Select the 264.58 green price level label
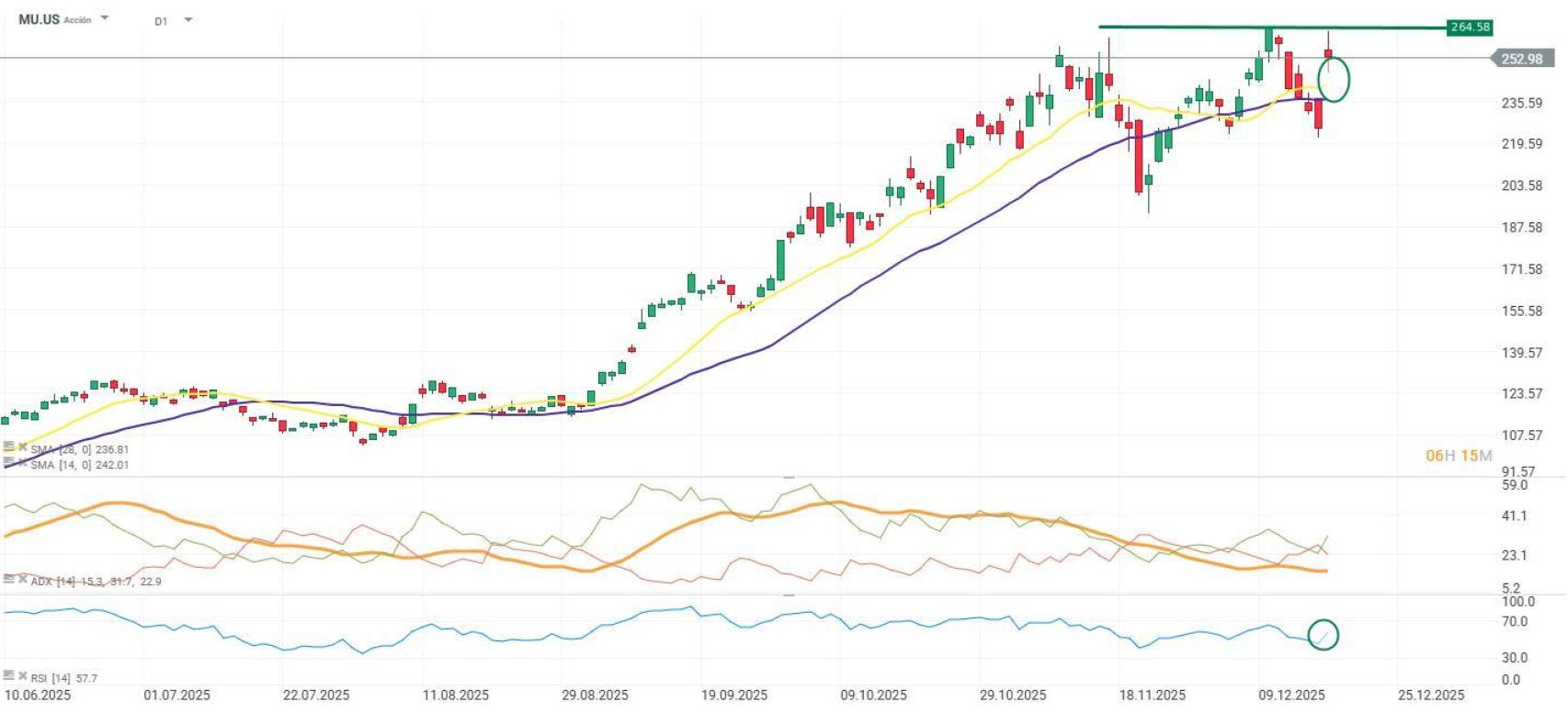Image resolution: width=1568 pixels, height=713 pixels. 1469,27
